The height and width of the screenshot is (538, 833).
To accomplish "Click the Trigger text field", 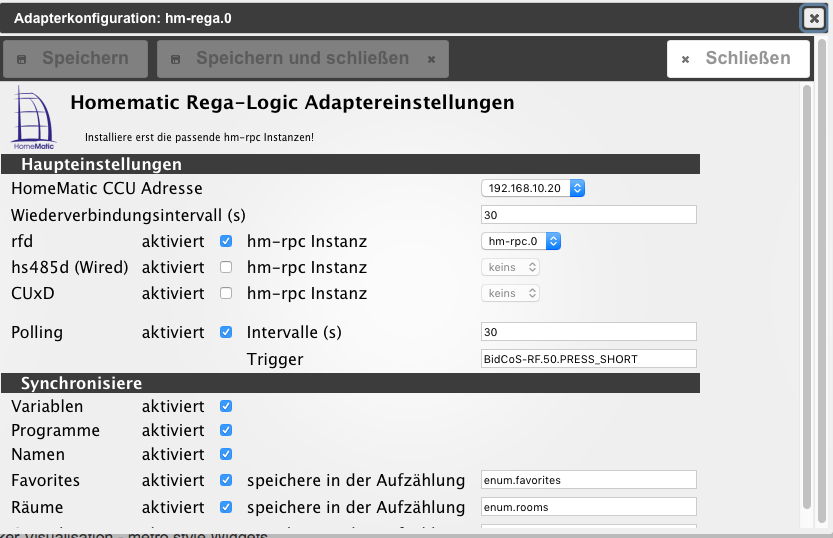I will coord(588,358).
